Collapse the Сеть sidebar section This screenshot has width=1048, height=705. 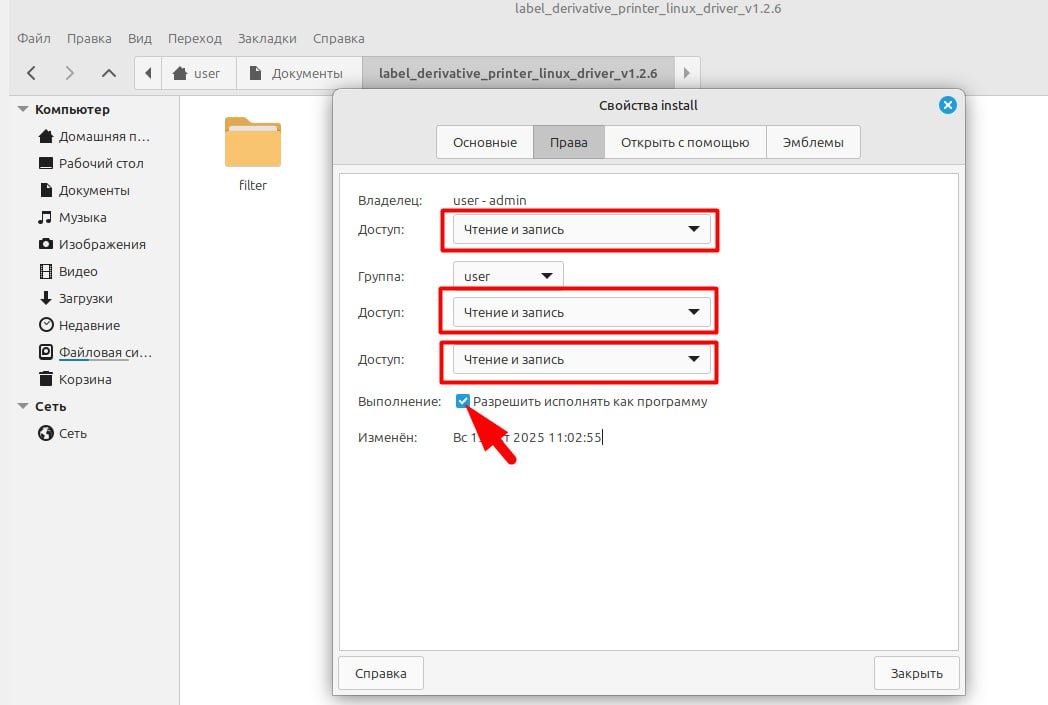[x=24, y=407]
